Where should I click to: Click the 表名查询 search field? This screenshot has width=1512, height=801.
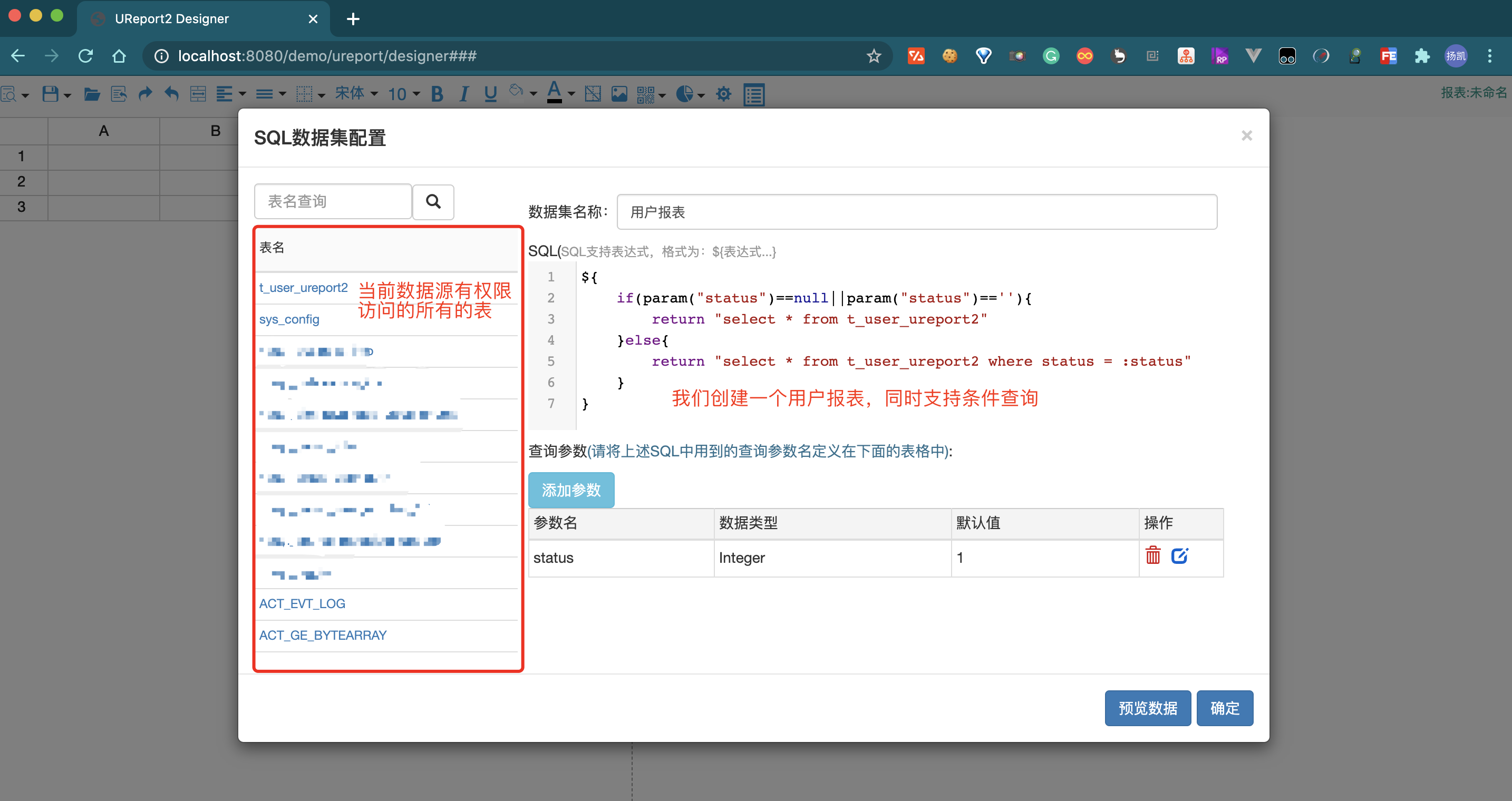333,201
